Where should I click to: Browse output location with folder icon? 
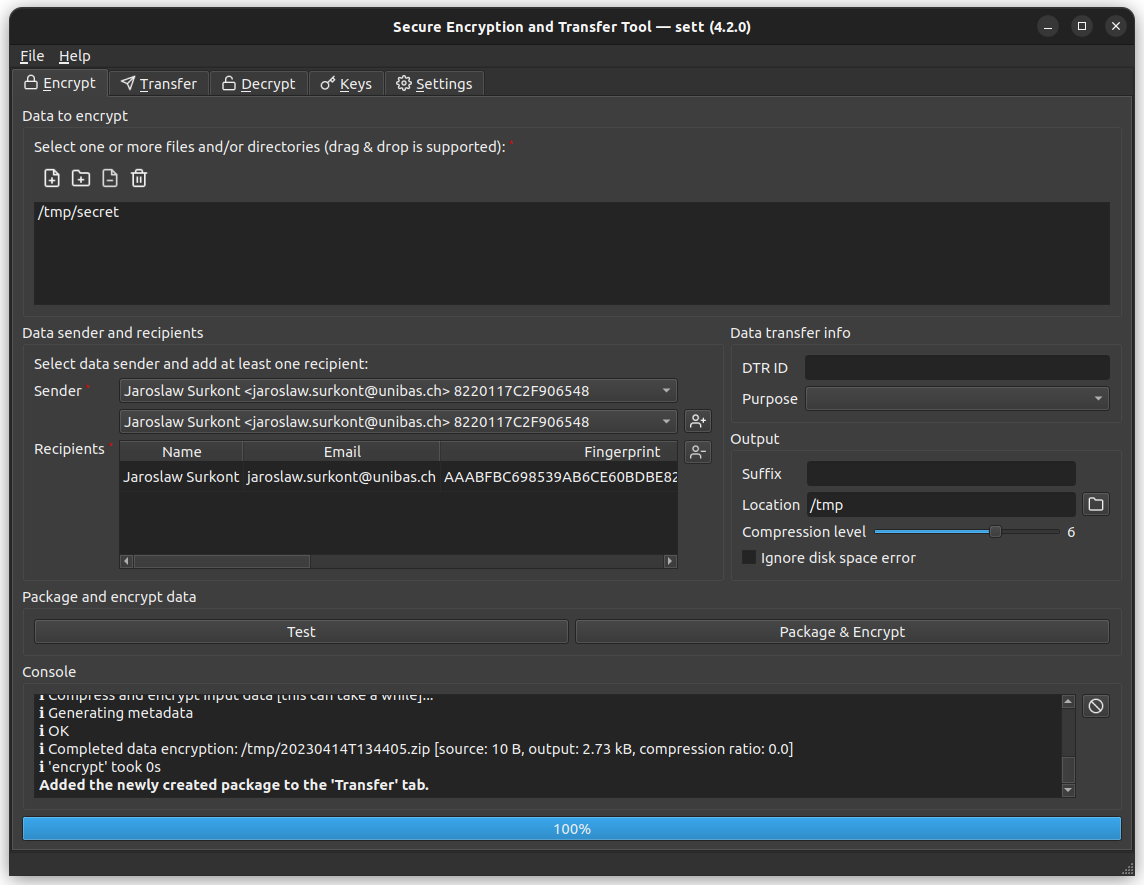[x=1096, y=504]
